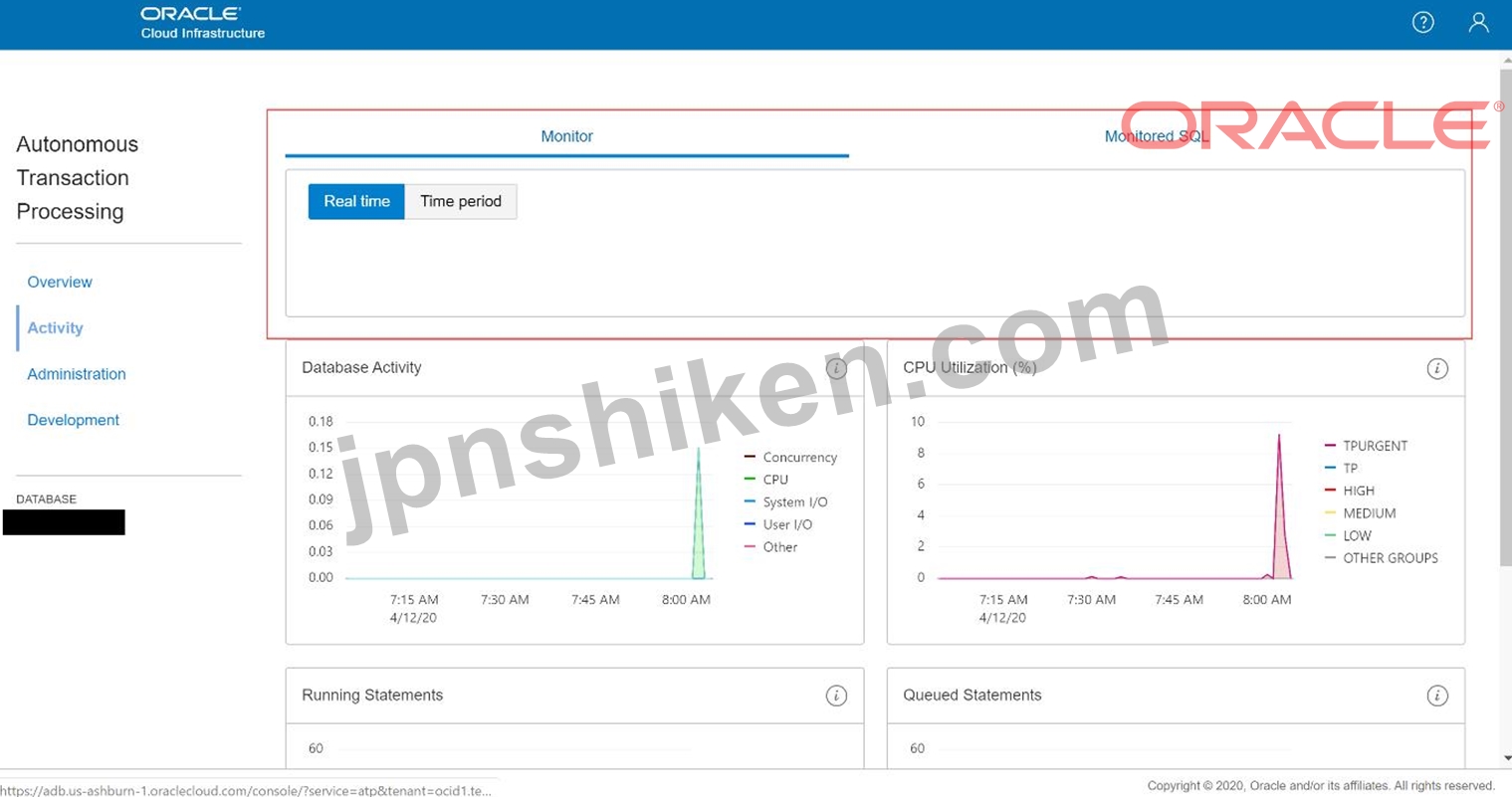This screenshot has height=797, width=1512.
Task: Open the Administration page
Action: coord(77,374)
